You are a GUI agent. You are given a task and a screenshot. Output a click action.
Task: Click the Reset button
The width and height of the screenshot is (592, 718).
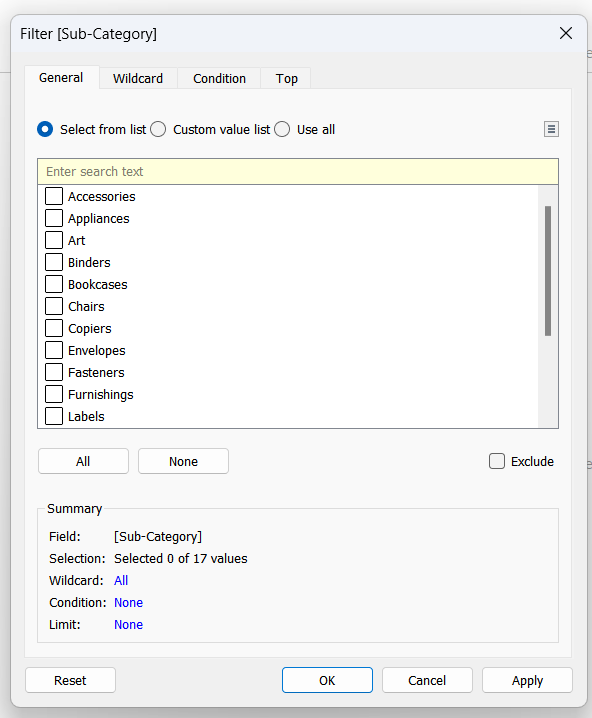pyautogui.click(x=71, y=680)
